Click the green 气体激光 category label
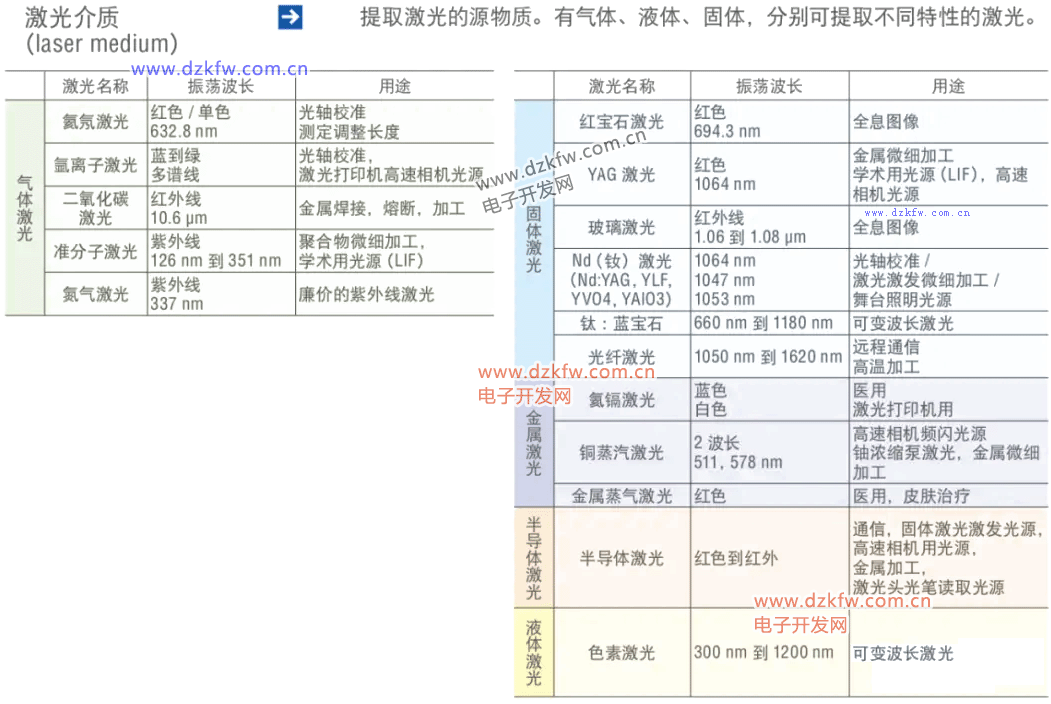Viewport: 1051px width, 704px height. (25, 209)
